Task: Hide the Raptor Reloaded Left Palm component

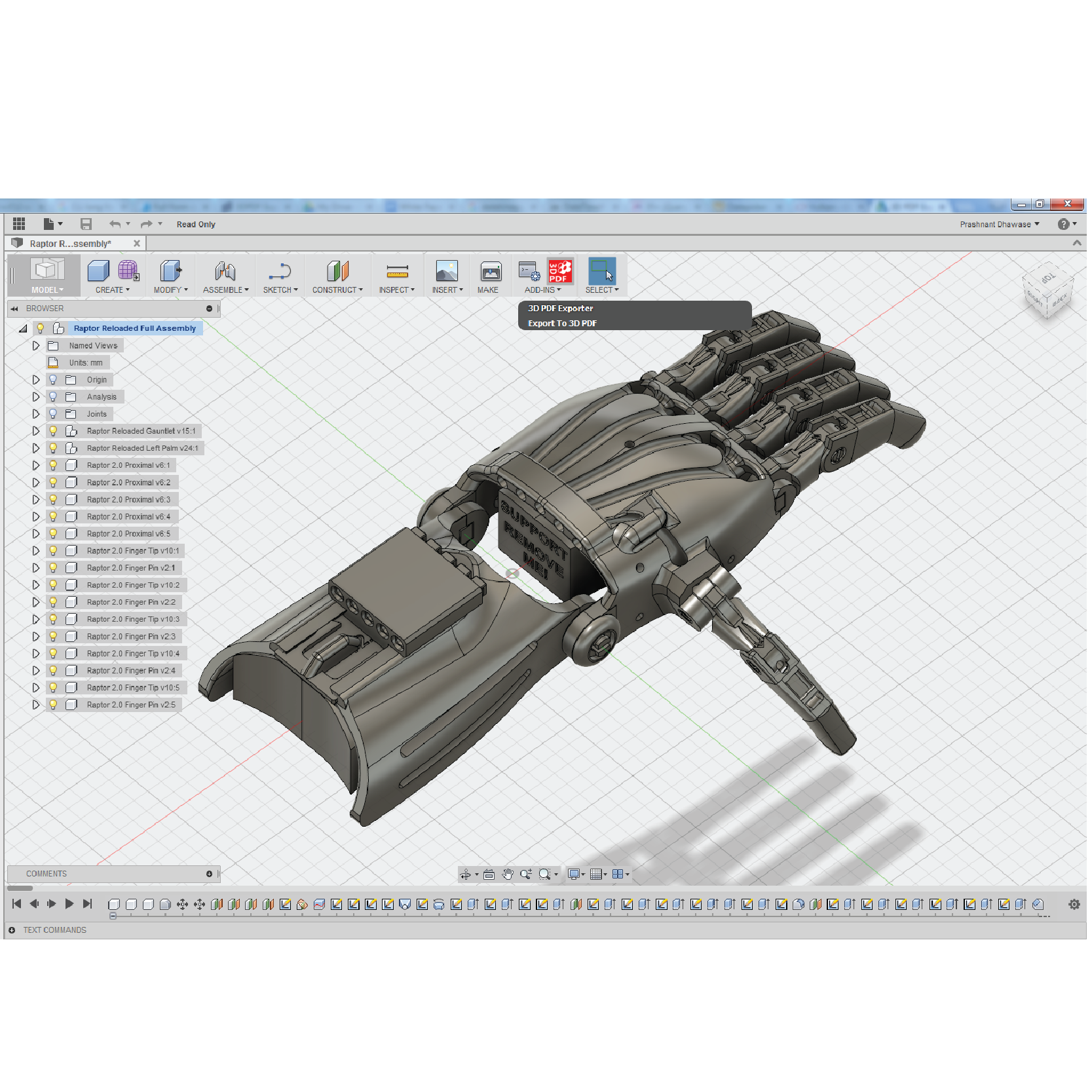Action: (53, 448)
